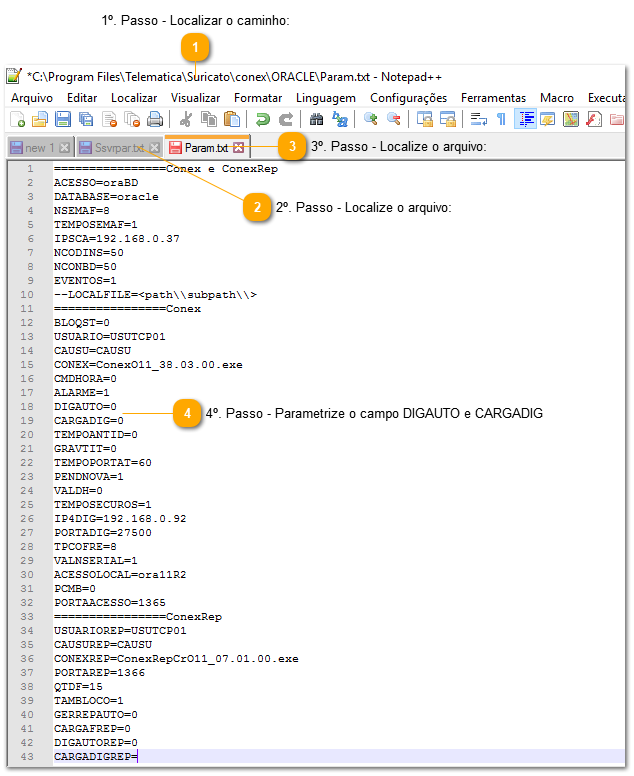Click line PORTAREP=1366
The width and height of the screenshot is (634, 776).
(x=99, y=673)
